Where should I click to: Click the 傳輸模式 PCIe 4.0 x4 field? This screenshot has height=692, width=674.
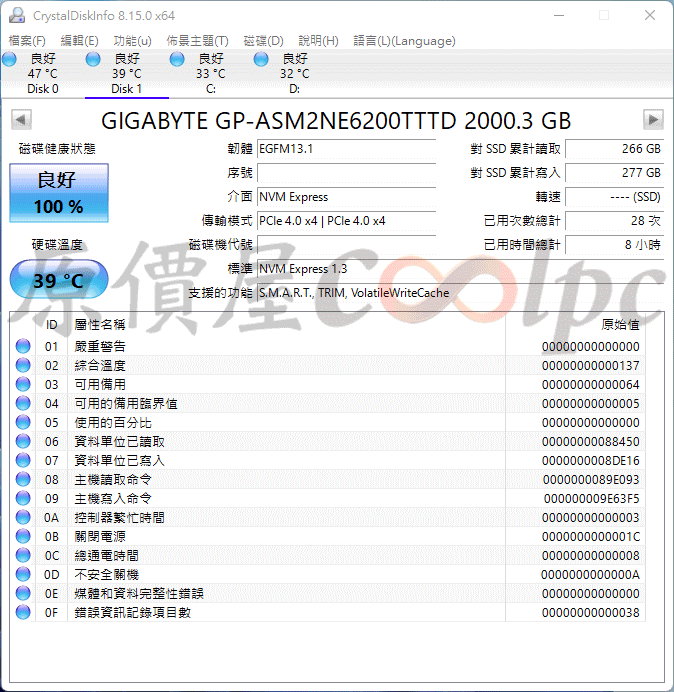346,221
